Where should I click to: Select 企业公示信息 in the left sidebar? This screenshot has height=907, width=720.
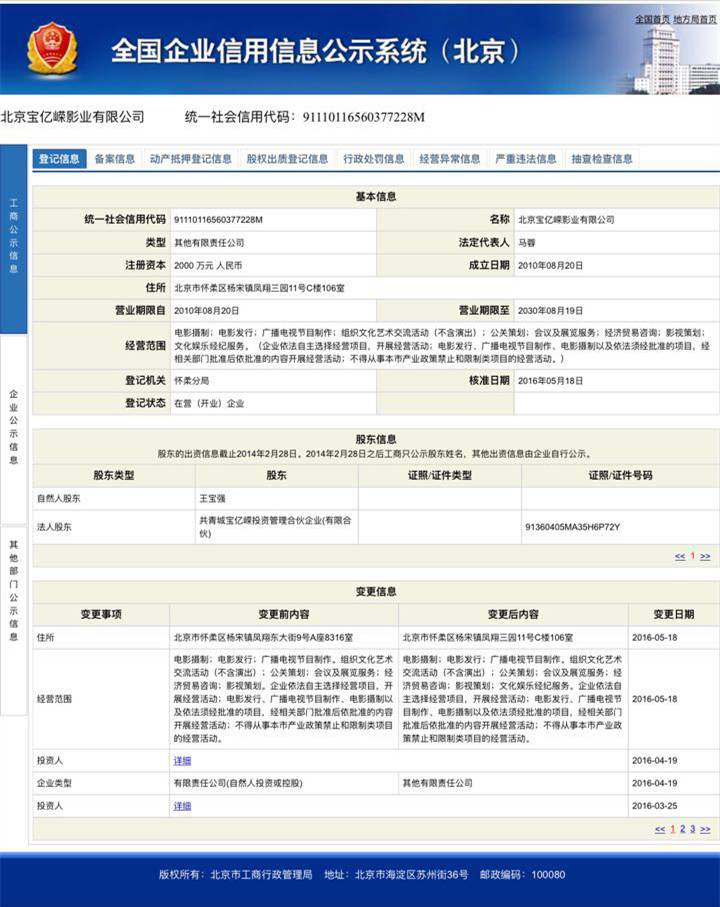[13, 427]
